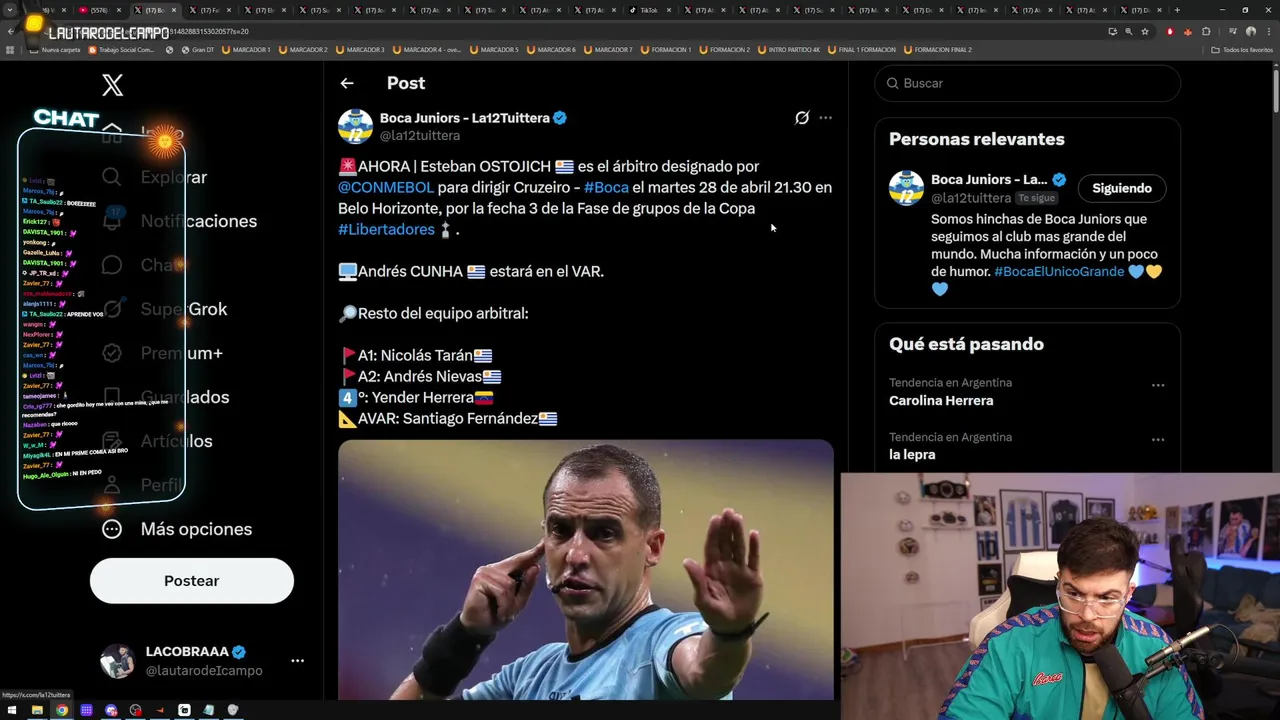The width and height of the screenshot is (1280, 720).
Task: Open the referee photo in the post
Action: 585,570
